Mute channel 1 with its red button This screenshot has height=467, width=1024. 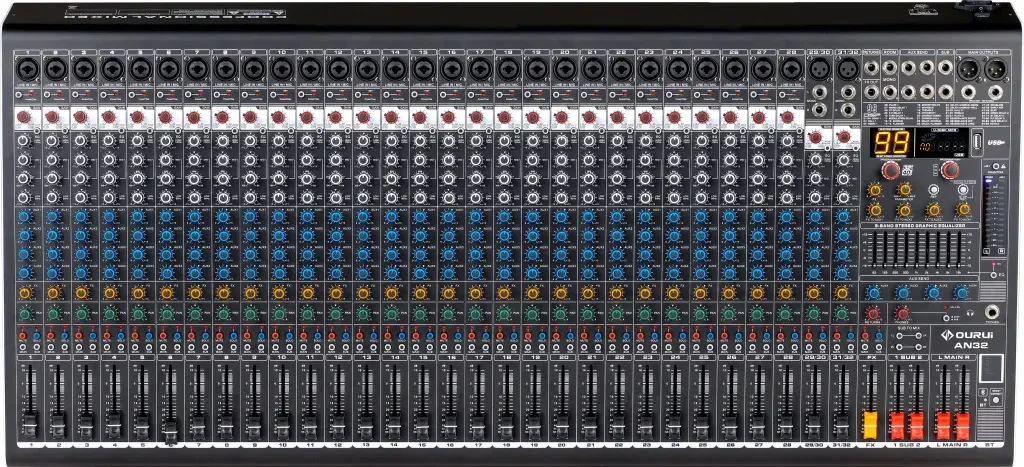[x=22, y=336]
